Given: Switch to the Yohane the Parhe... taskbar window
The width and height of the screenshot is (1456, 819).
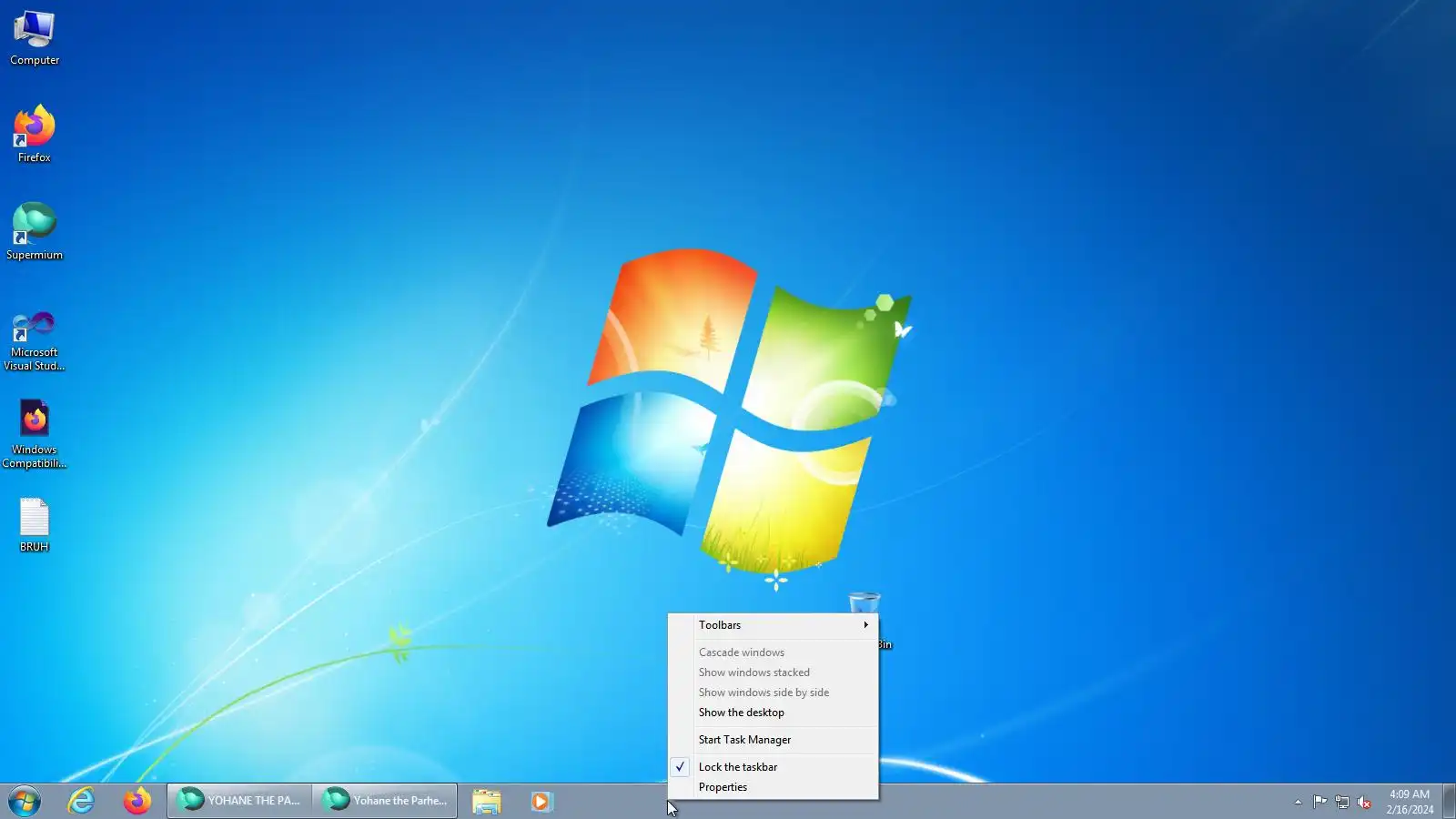Looking at the screenshot, I should (x=385, y=801).
